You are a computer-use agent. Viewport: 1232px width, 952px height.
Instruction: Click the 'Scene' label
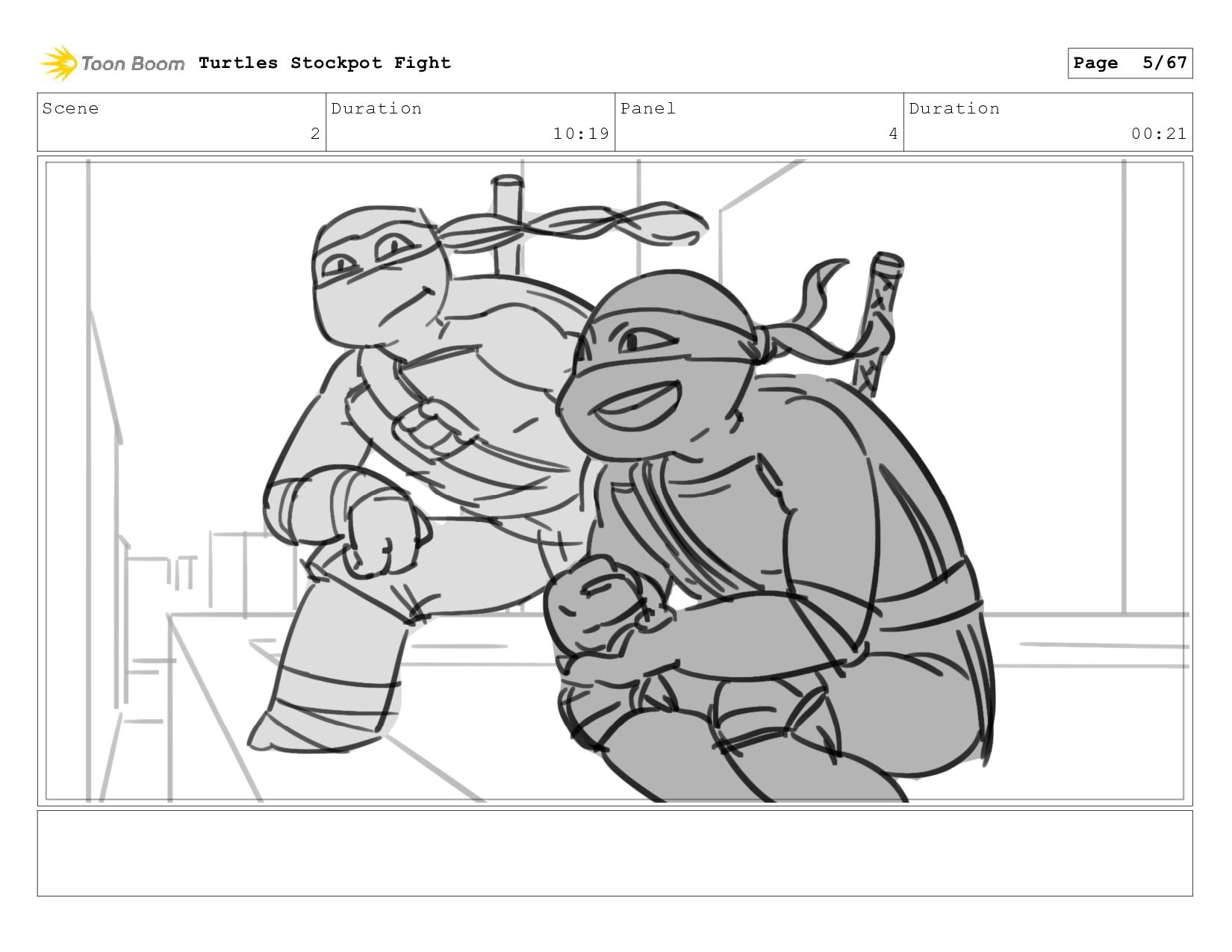point(70,108)
